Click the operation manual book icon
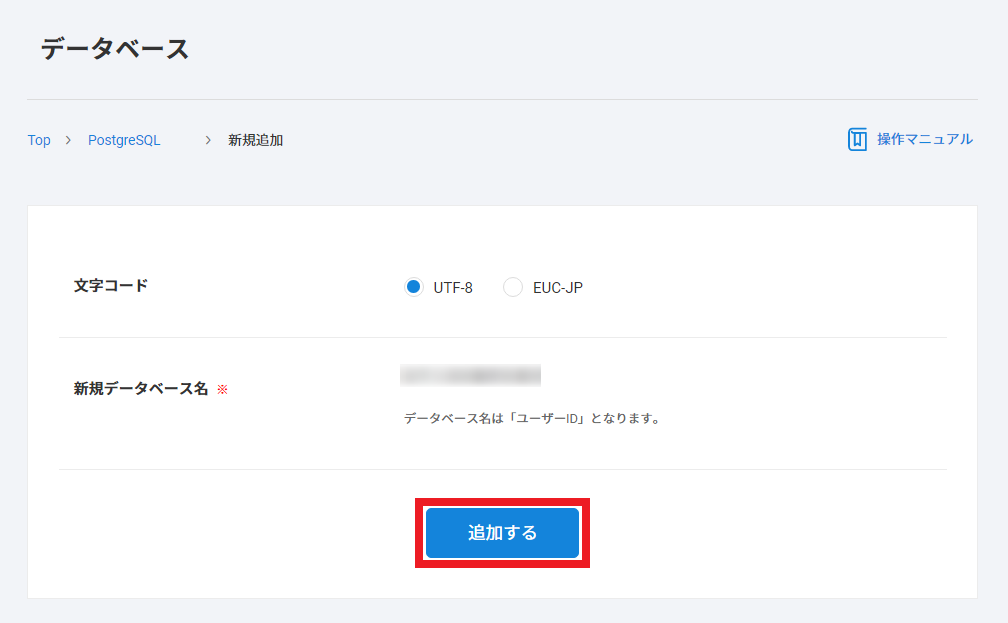The height and width of the screenshot is (623, 1008). (857, 139)
